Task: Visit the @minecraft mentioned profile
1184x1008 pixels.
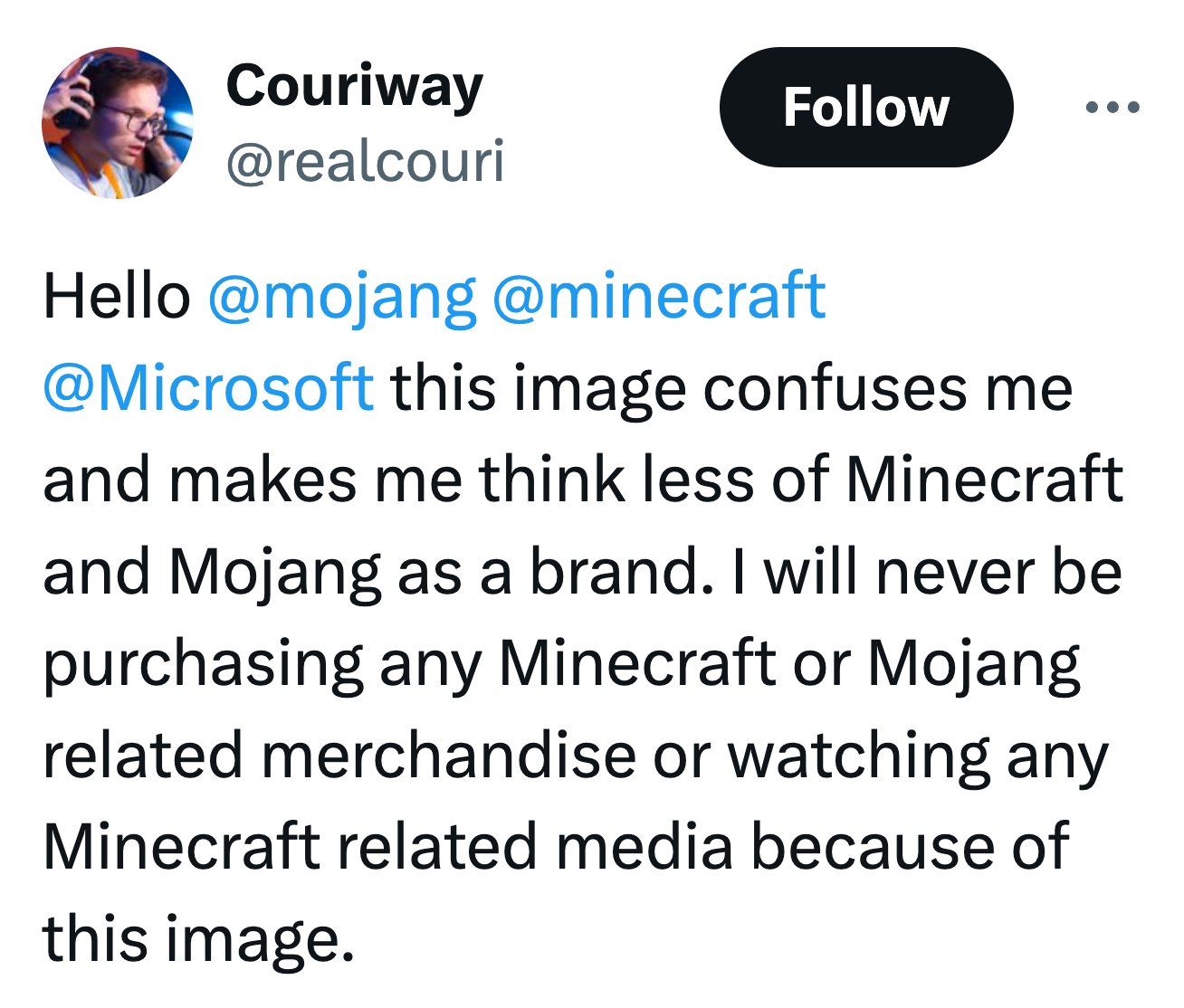Action: pos(658,297)
